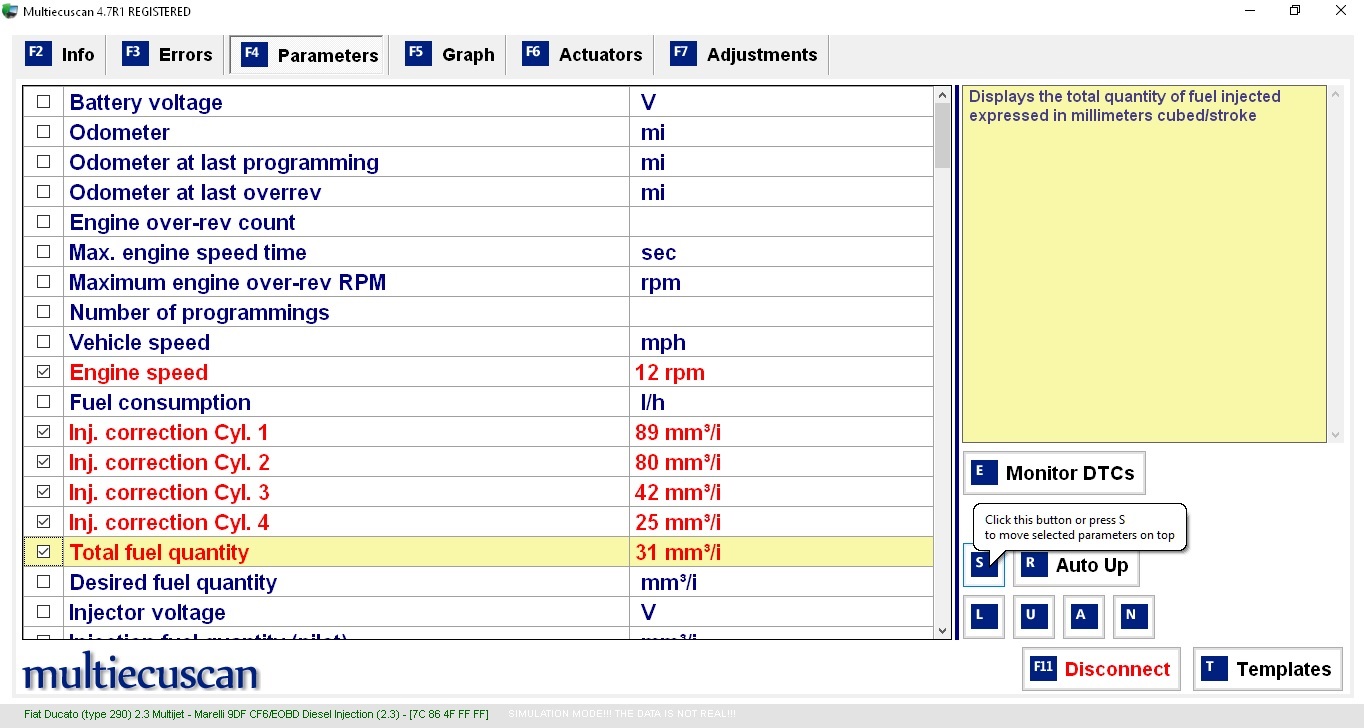This screenshot has height=728, width=1364.
Task: Tick the Battery voltage checkbox
Action: pyautogui.click(x=43, y=102)
